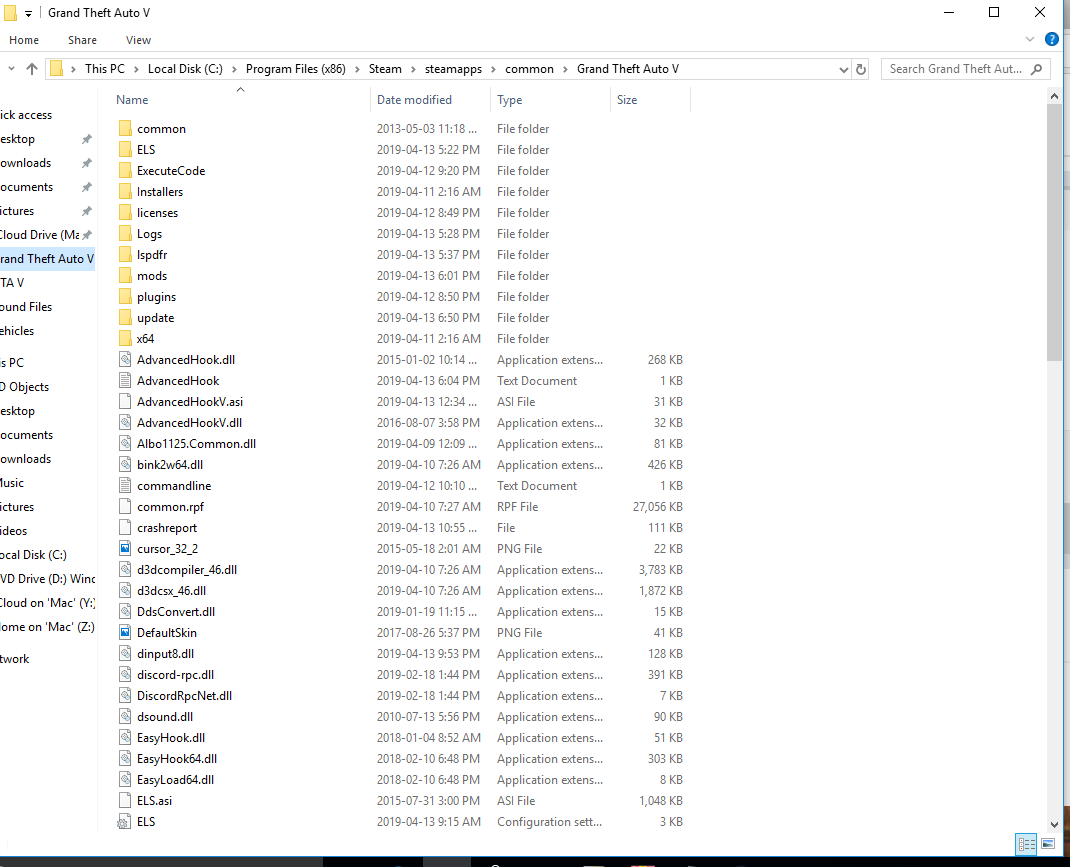Go up one folder level arrow
The image size is (1070, 867).
(31, 69)
